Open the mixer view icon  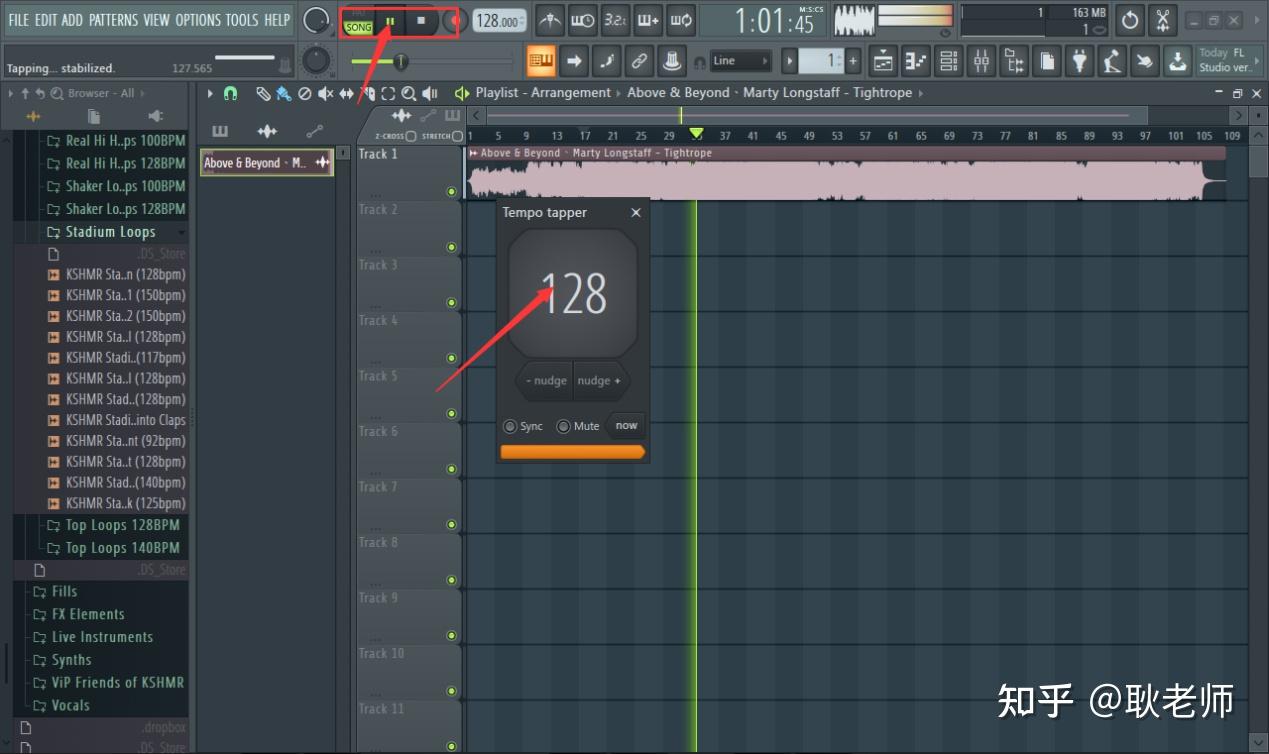(x=982, y=61)
